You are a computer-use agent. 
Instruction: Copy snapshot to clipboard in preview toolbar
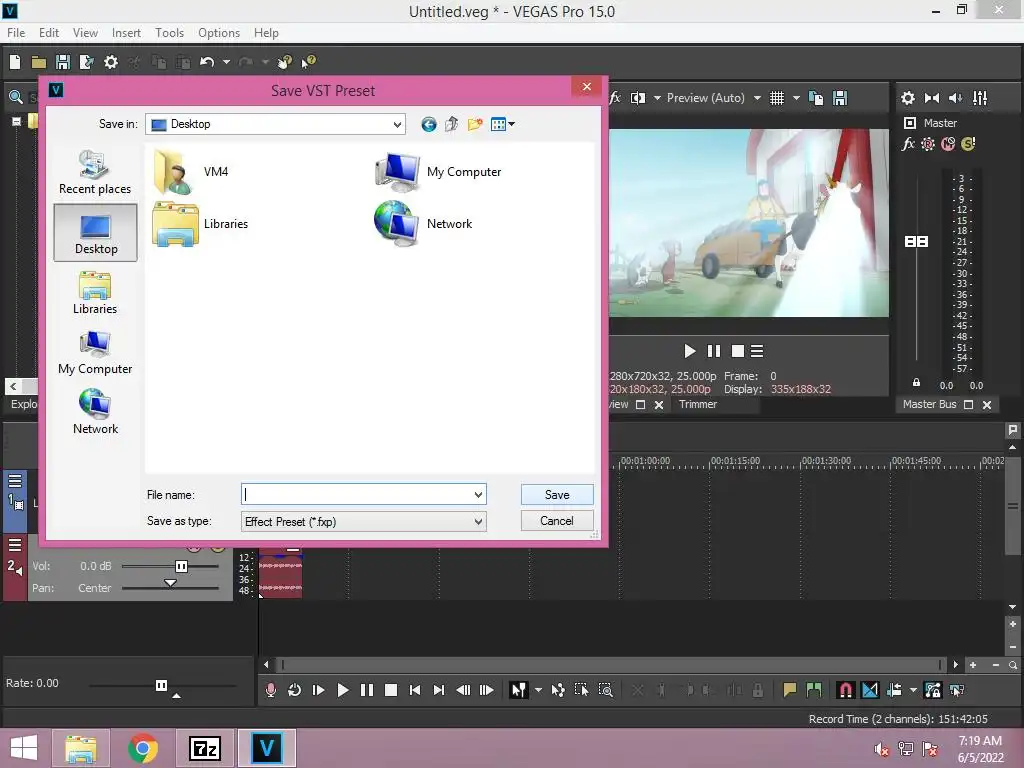[816, 98]
